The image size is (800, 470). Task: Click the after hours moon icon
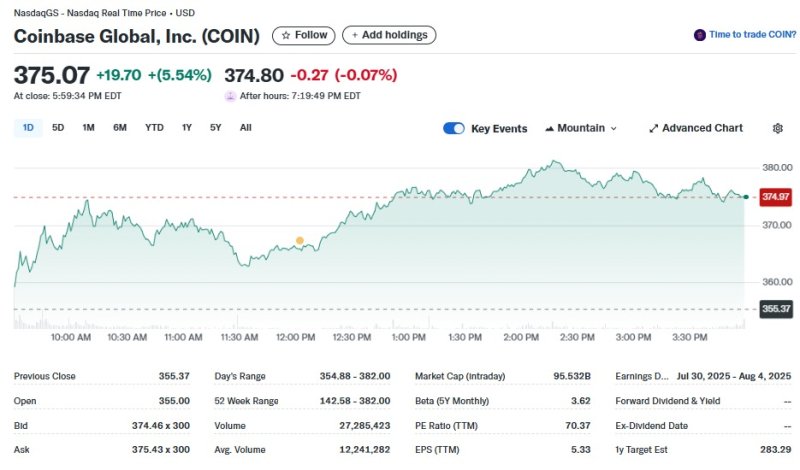[230, 96]
